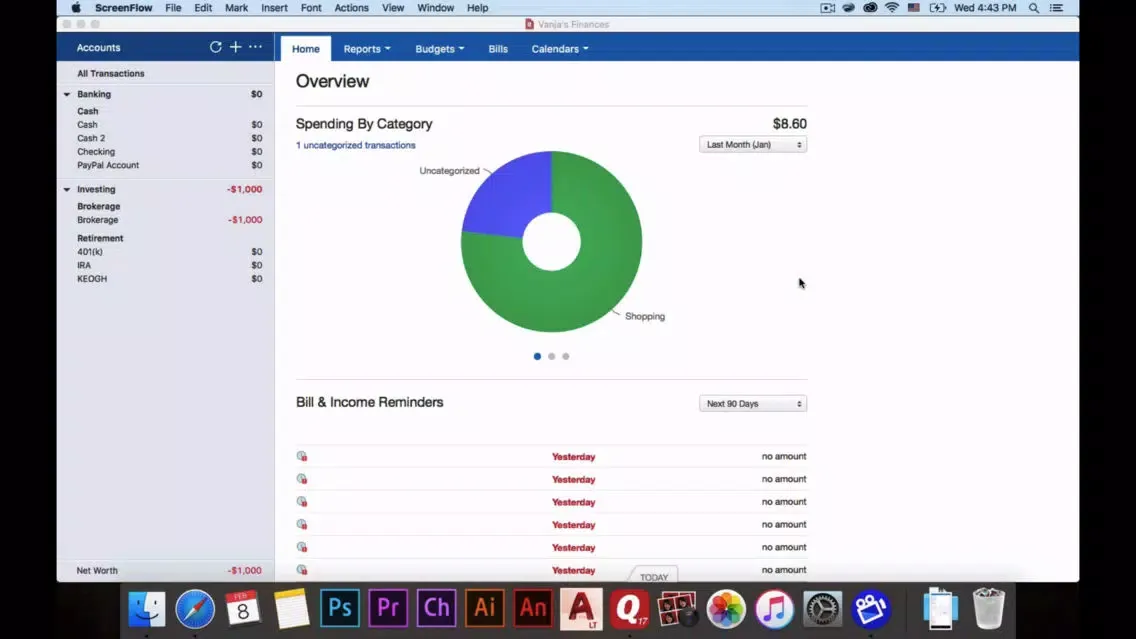Image resolution: width=1136 pixels, height=639 pixels.
Task: Click the 1 uncategorized transactions link
Action: pos(355,145)
